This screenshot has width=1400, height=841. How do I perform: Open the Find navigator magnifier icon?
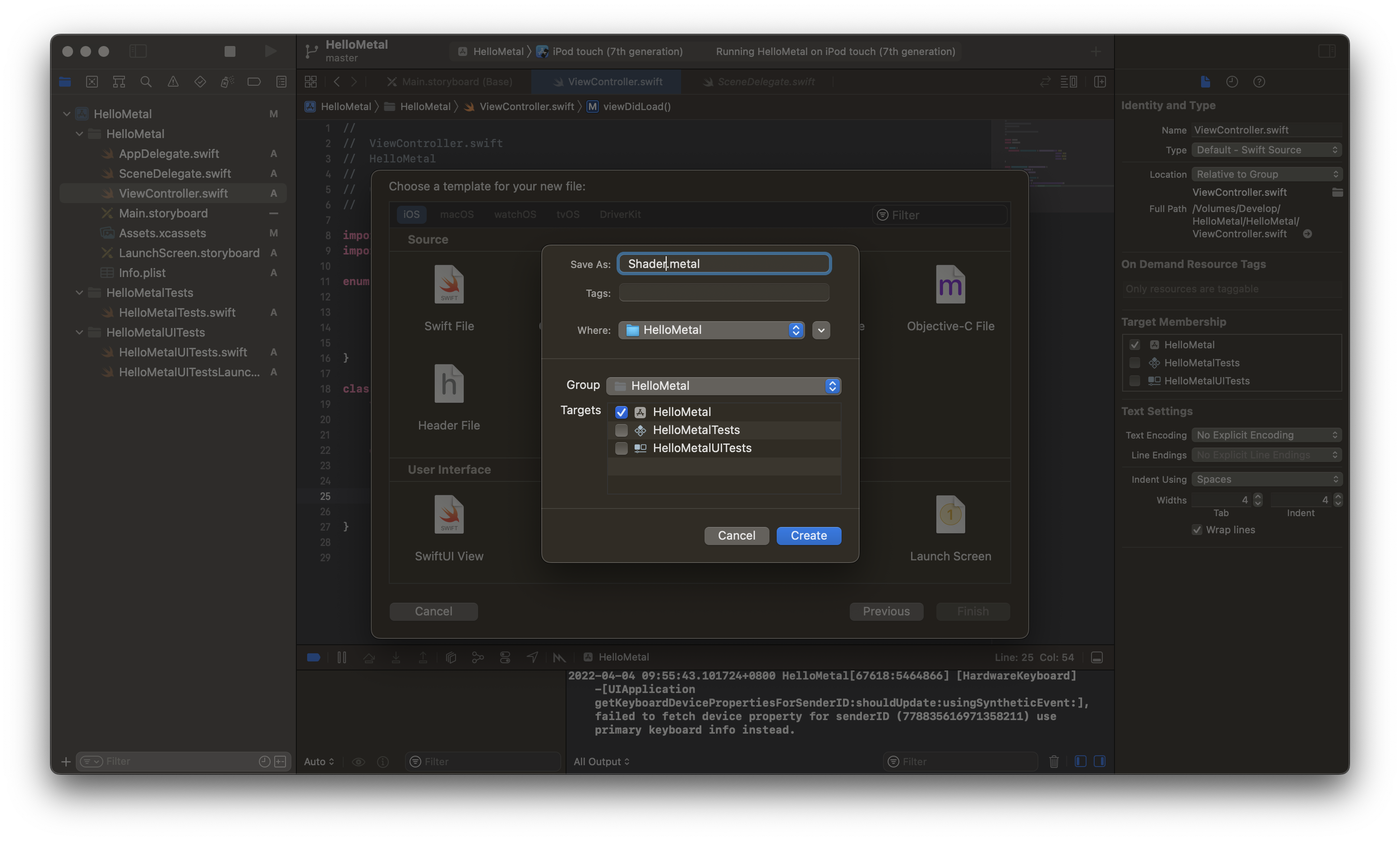coord(146,82)
